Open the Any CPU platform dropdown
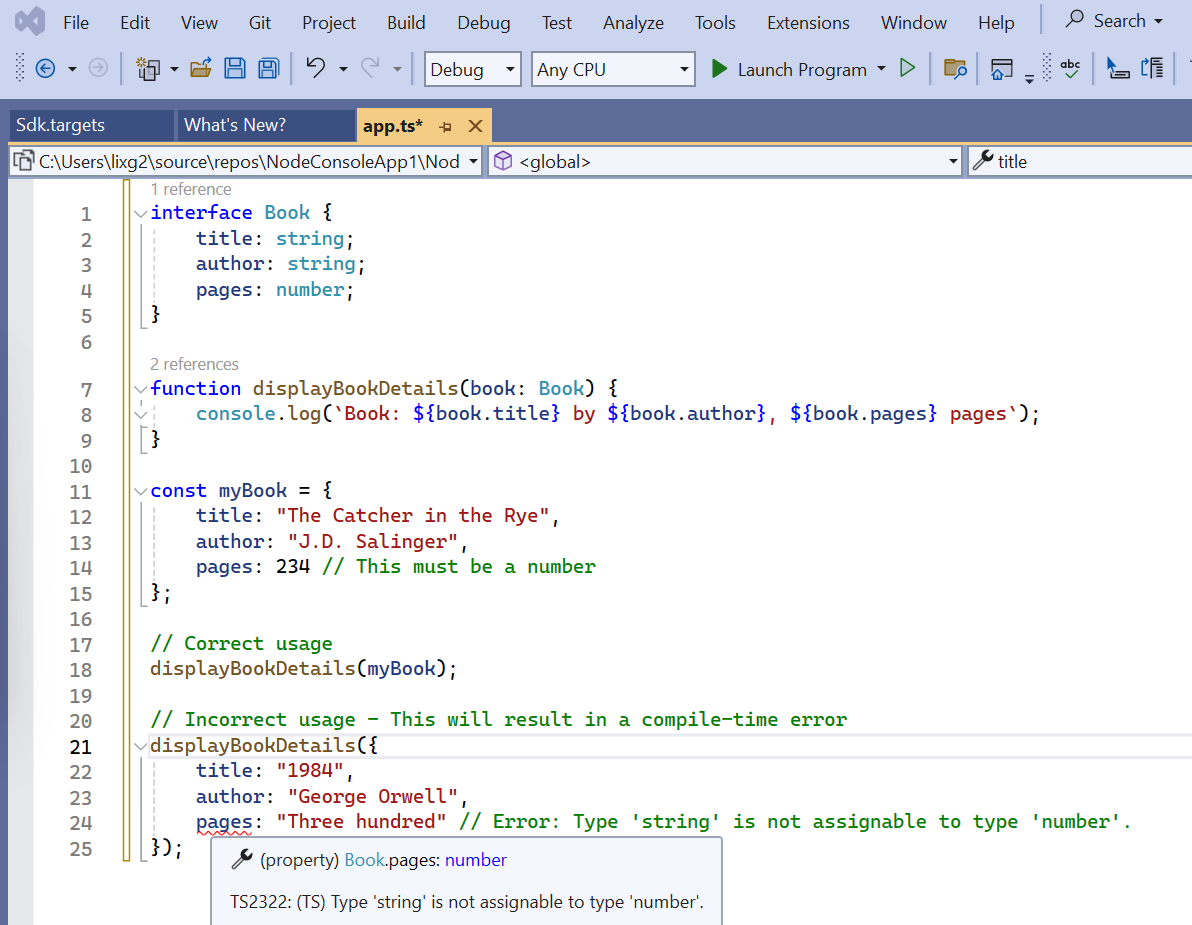Viewport: 1192px width, 925px height. pos(613,69)
